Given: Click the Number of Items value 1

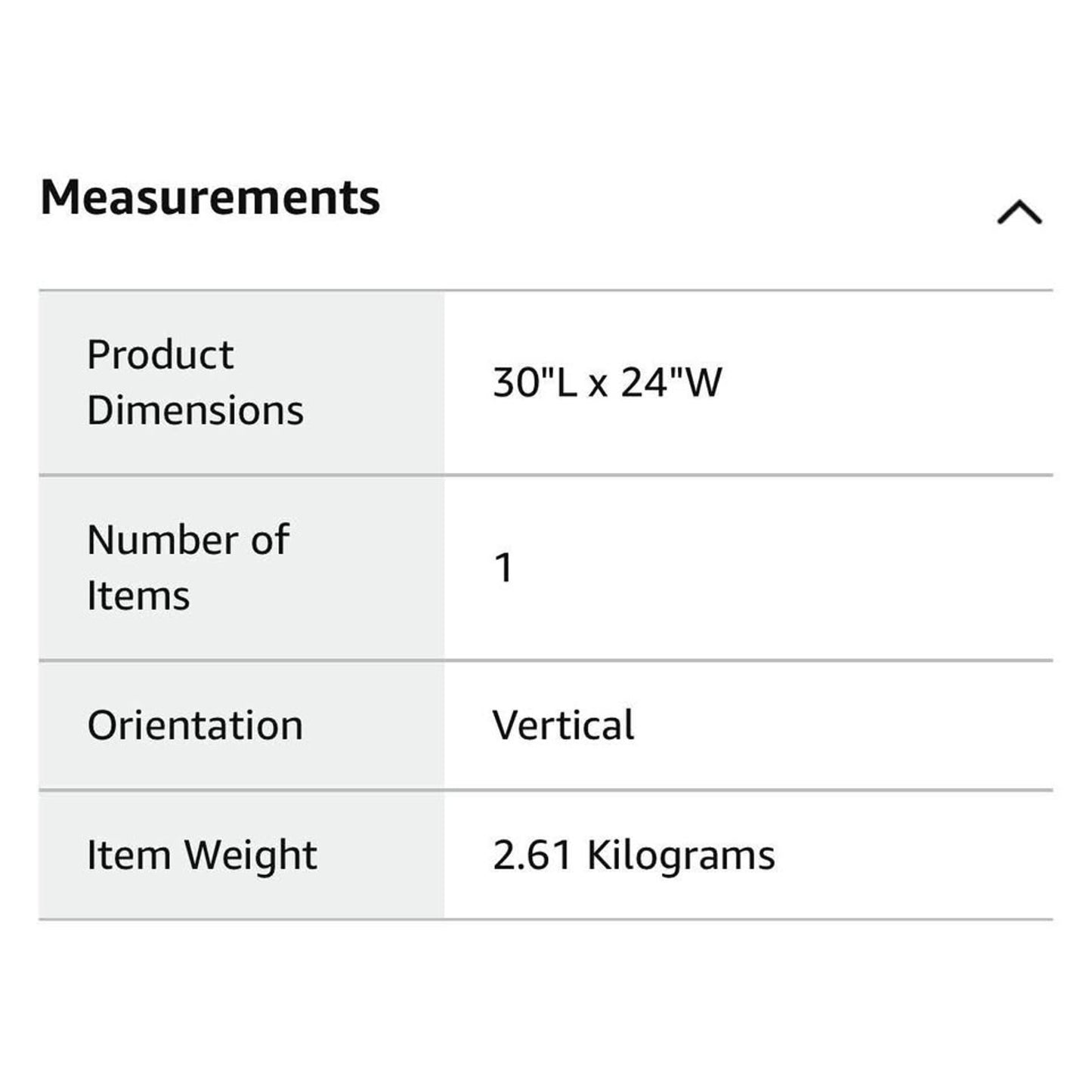Looking at the screenshot, I should 503,568.
